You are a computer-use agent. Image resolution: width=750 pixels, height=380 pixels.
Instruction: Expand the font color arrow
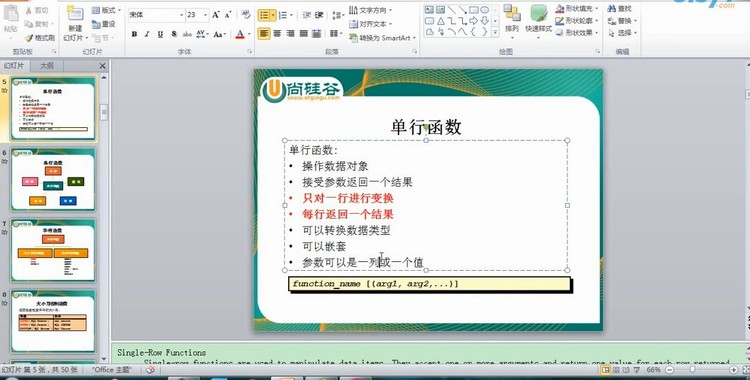(x=249, y=34)
